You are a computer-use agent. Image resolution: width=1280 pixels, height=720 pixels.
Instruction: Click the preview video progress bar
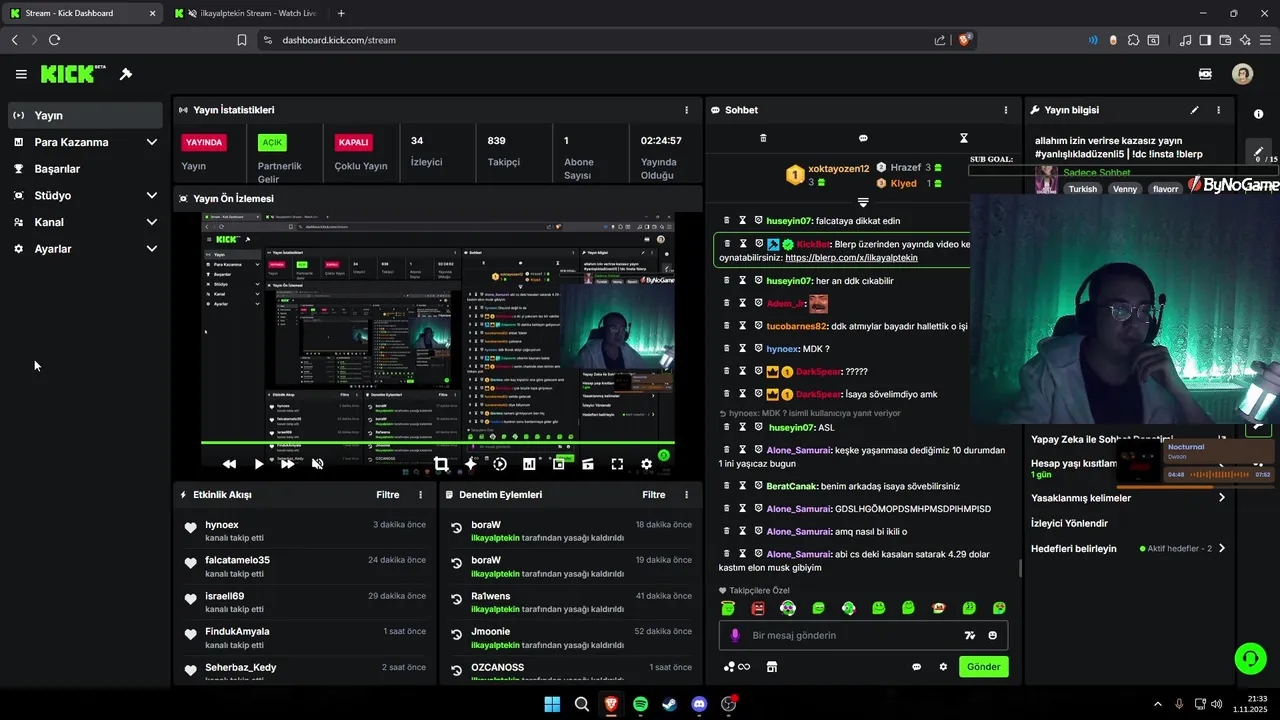click(437, 443)
